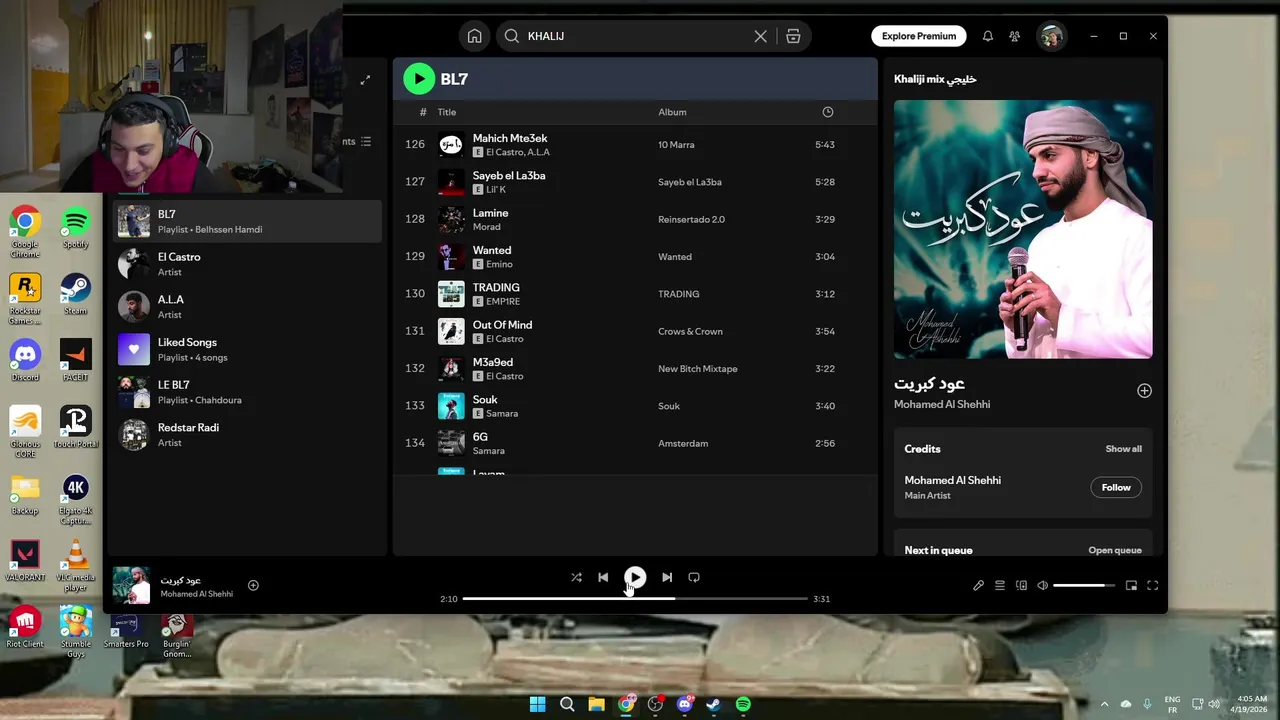Adjust the Spotify volume slider
This screenshot has height=720, width=1280.
click(1084, 586)
